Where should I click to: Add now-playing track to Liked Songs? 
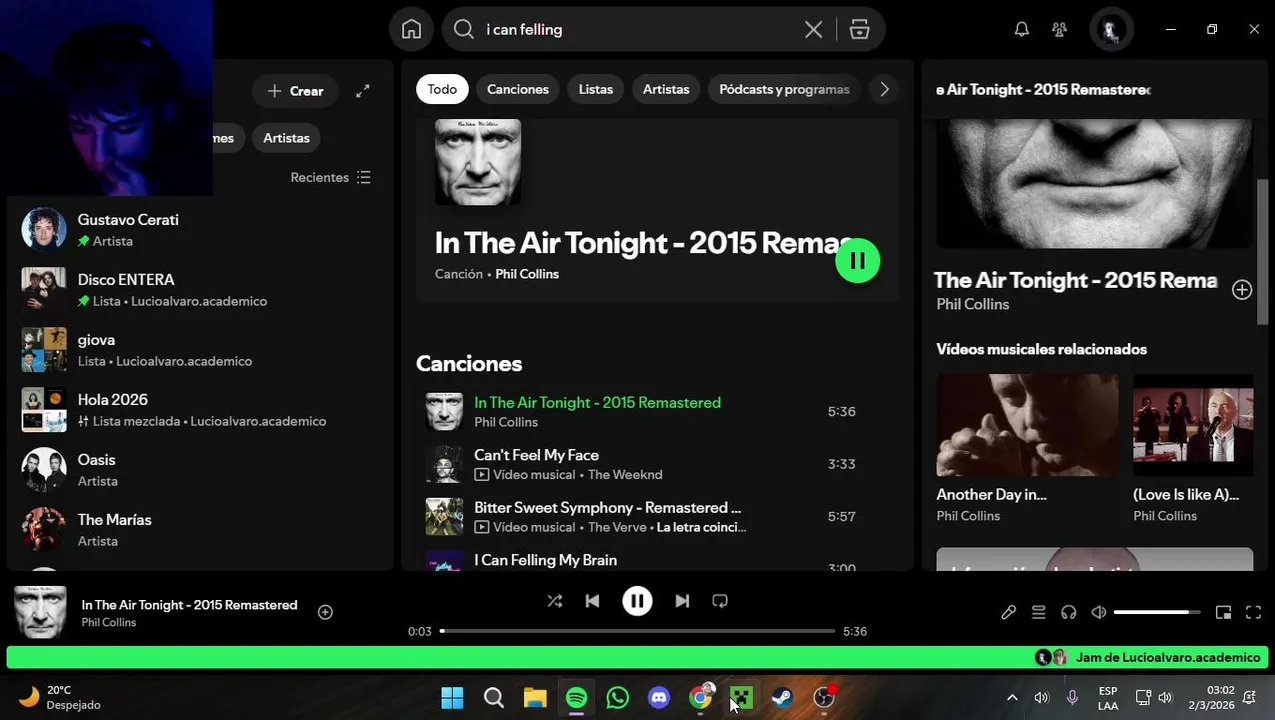click(x=325, y=612)
